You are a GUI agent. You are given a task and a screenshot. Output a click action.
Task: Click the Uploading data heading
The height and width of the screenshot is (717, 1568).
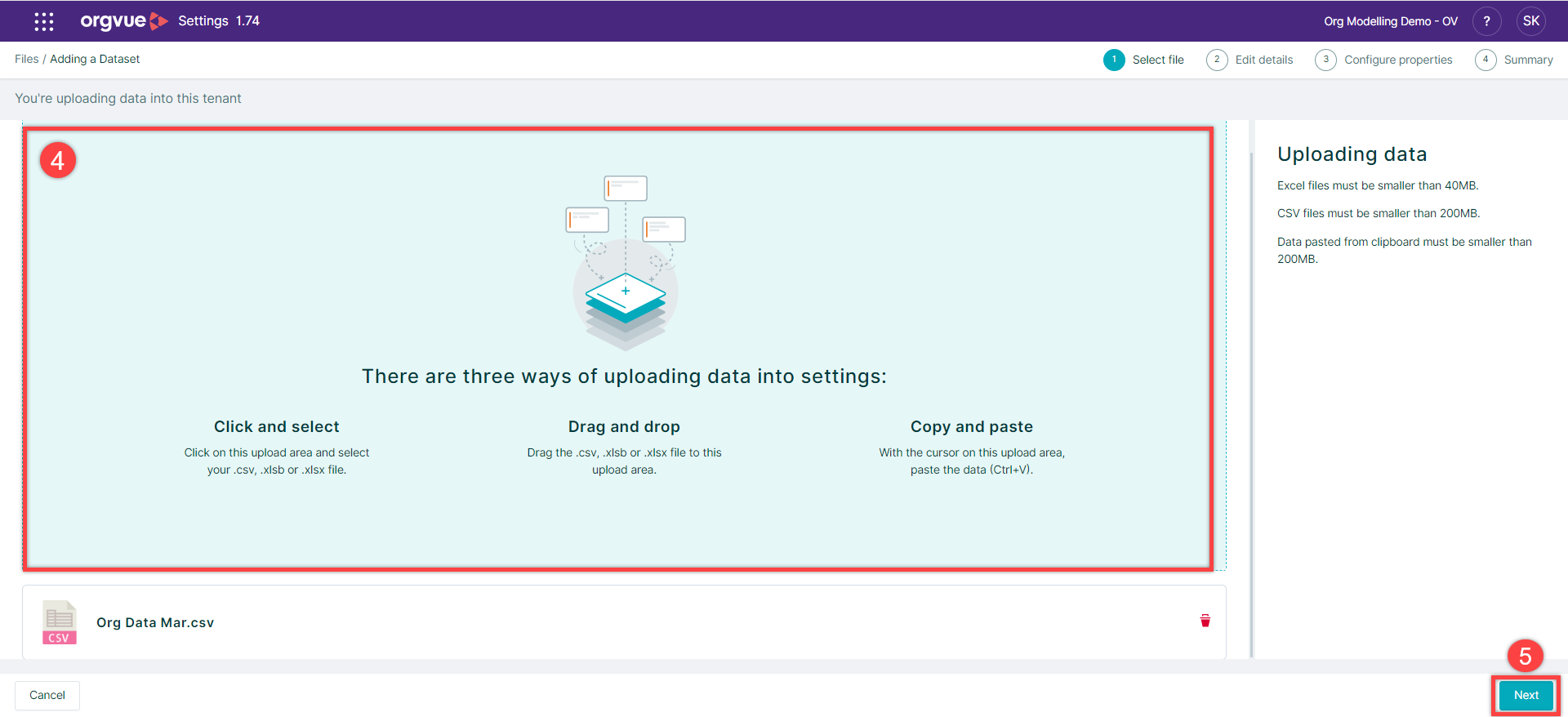coord(1352,154)
